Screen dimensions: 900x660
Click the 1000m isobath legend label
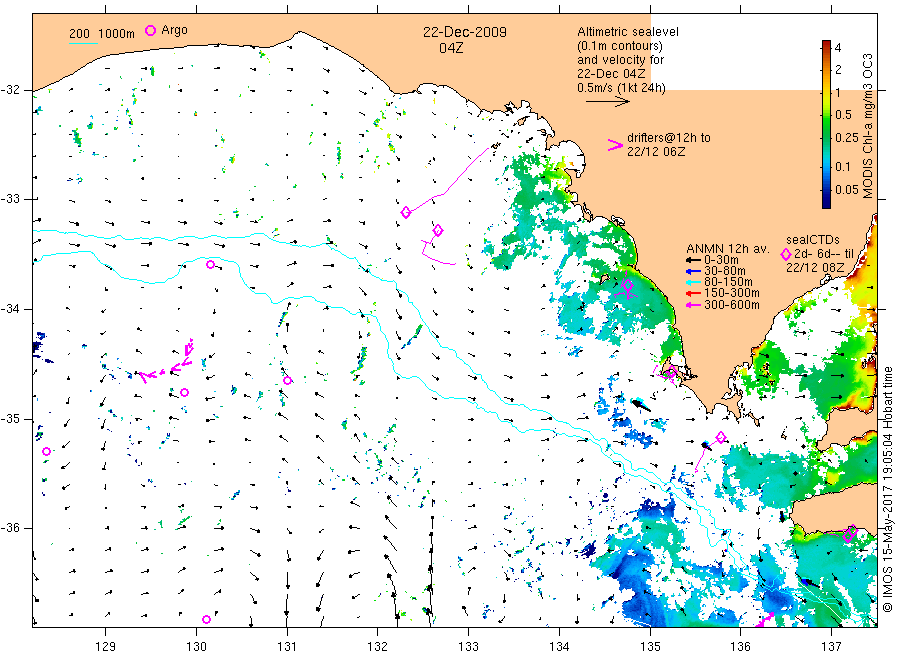tap(117, 34)
